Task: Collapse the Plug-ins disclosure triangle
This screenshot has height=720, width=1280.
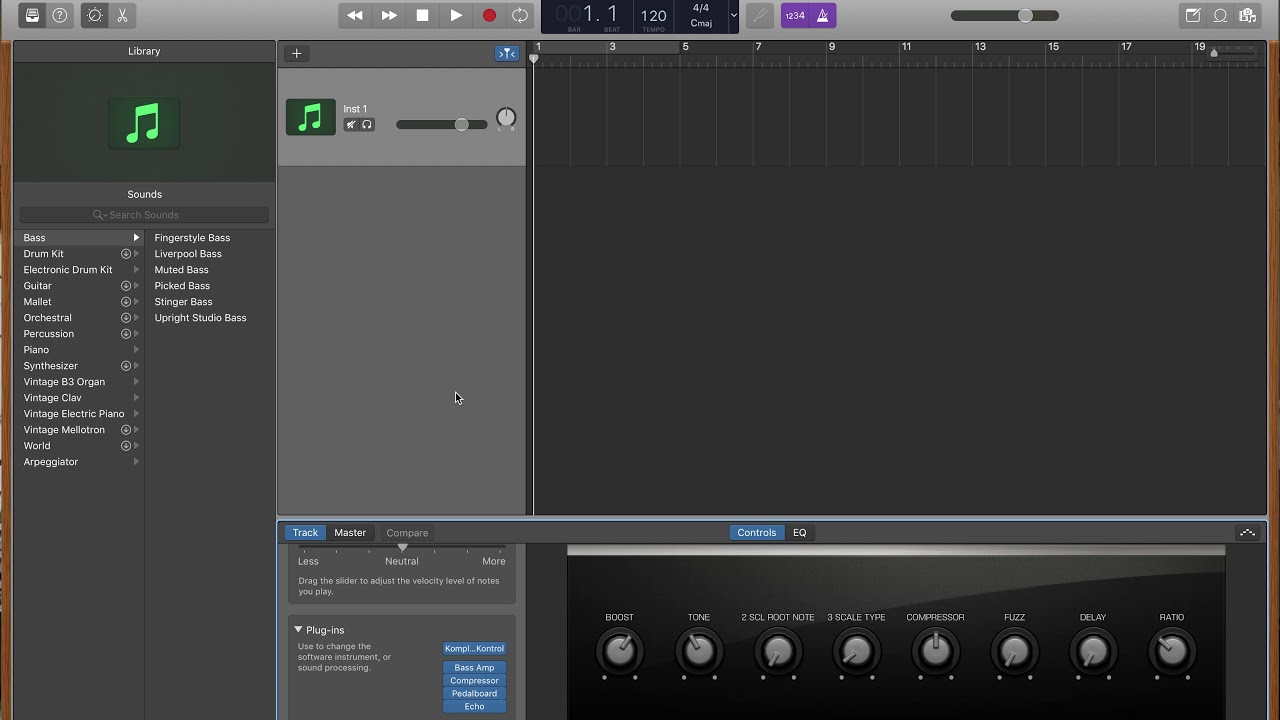Action: (298, 630)
